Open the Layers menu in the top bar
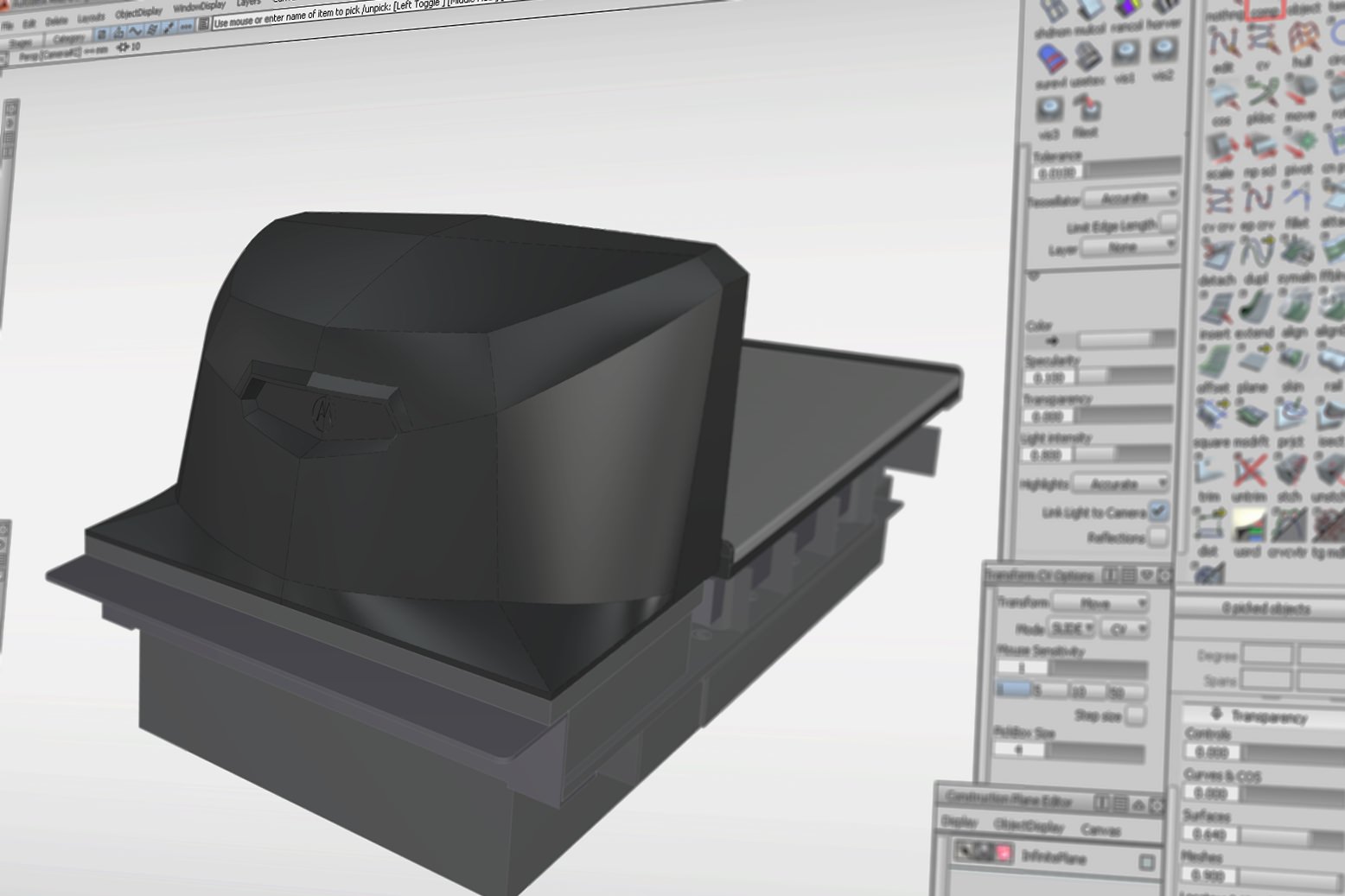 click(248, 3)
